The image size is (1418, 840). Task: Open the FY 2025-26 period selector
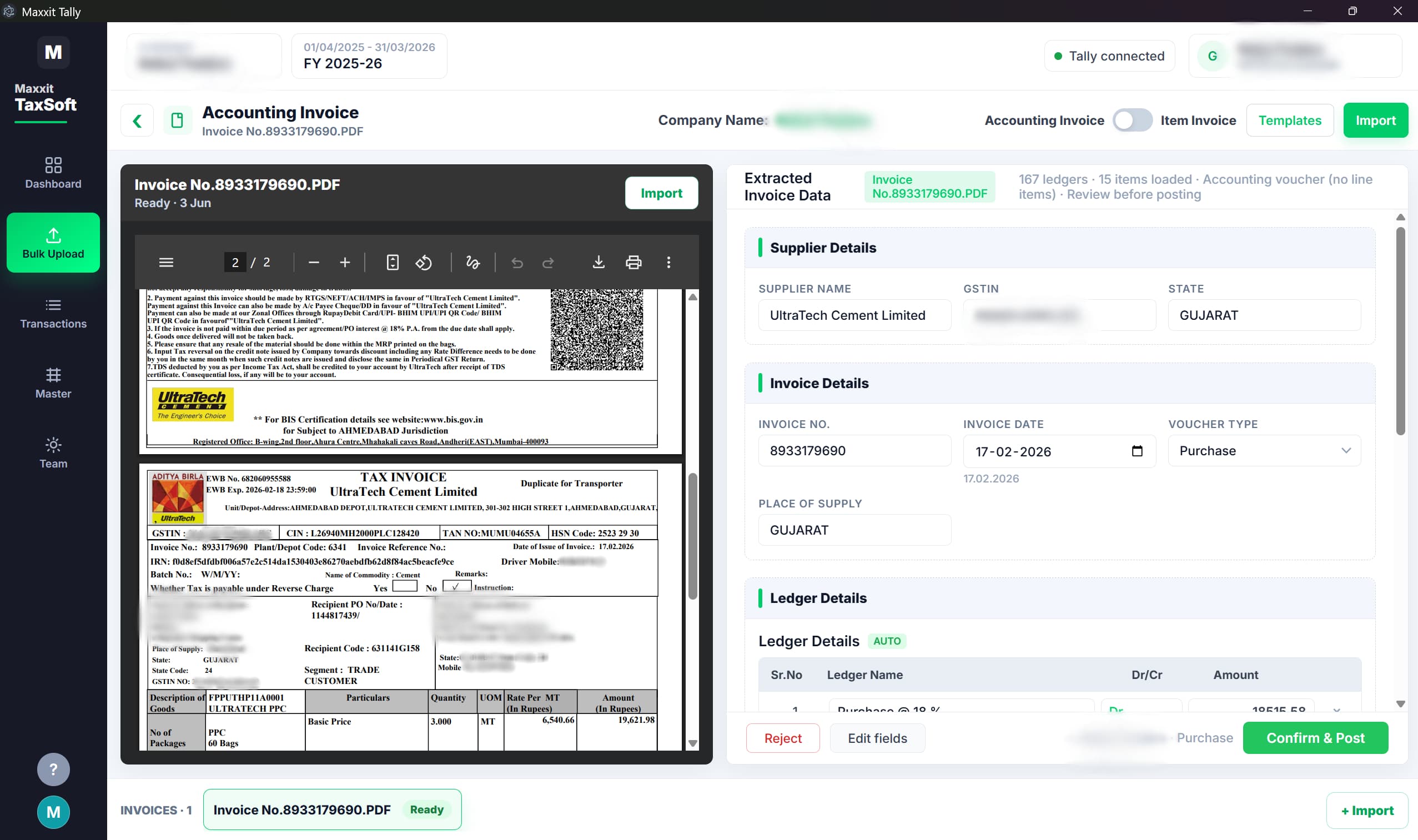pyautogui.click(x=369, y=56)
